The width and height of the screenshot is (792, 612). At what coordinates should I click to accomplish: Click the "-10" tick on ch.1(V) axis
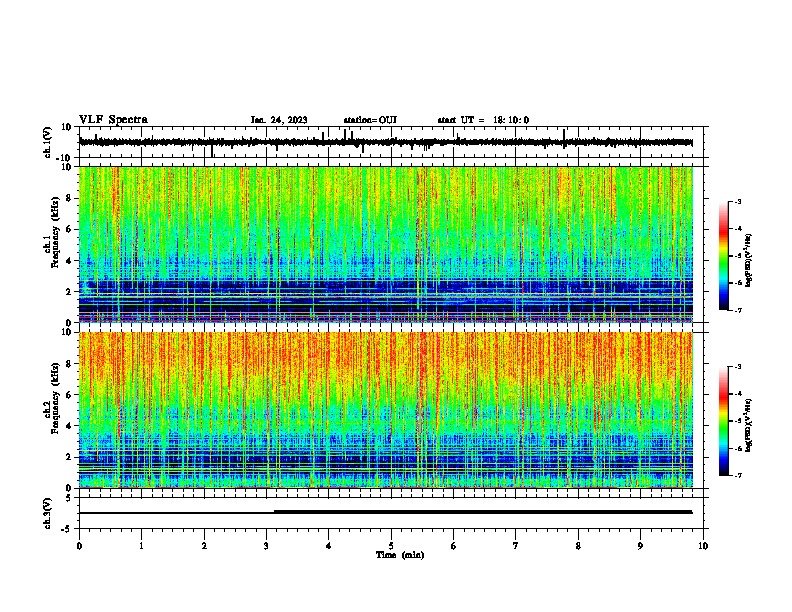64,158
